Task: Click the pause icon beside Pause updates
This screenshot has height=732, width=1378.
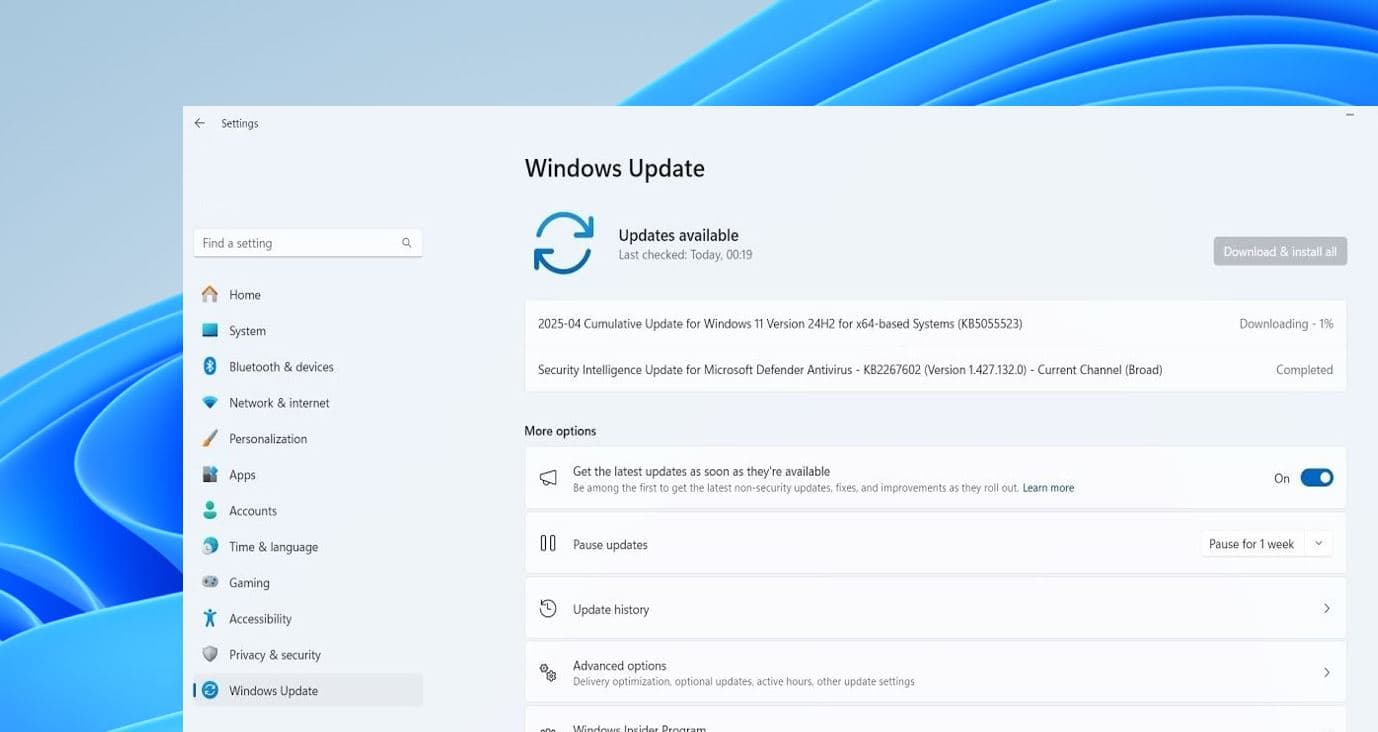Action: click(x=548, y=543)
